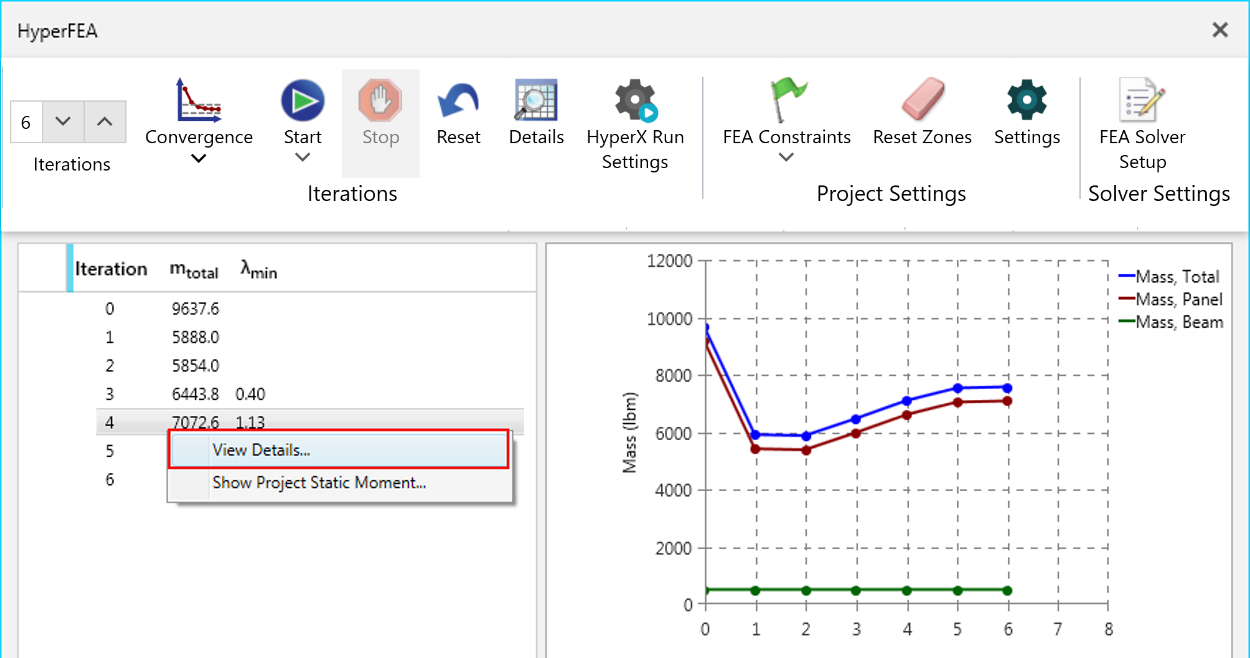This screenshot has width=1250, height=658.
Task: Expand the FEA Constraints dropdown chevron
Action: 787,157
